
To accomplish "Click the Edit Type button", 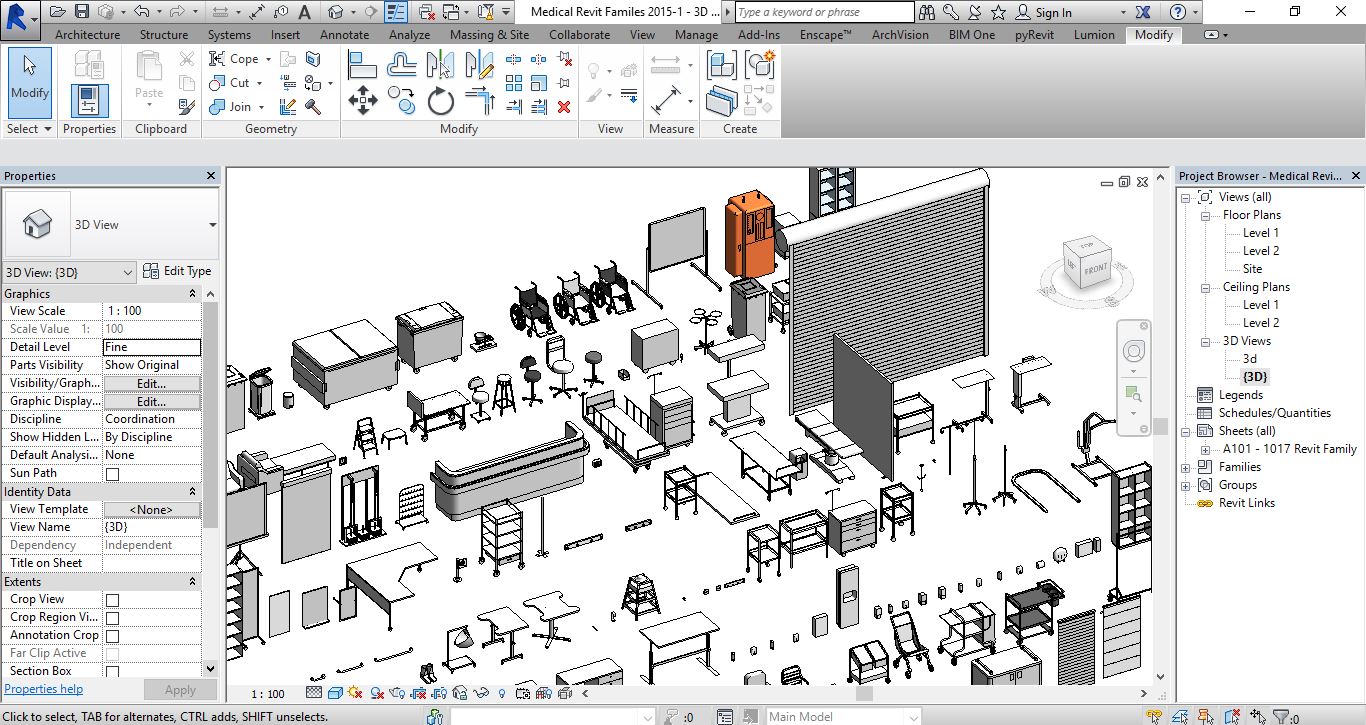I will tap(178, 271).
